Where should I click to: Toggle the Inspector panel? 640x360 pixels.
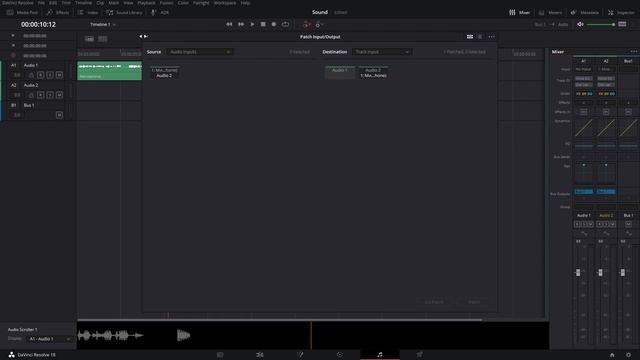[x=621, y=13]
